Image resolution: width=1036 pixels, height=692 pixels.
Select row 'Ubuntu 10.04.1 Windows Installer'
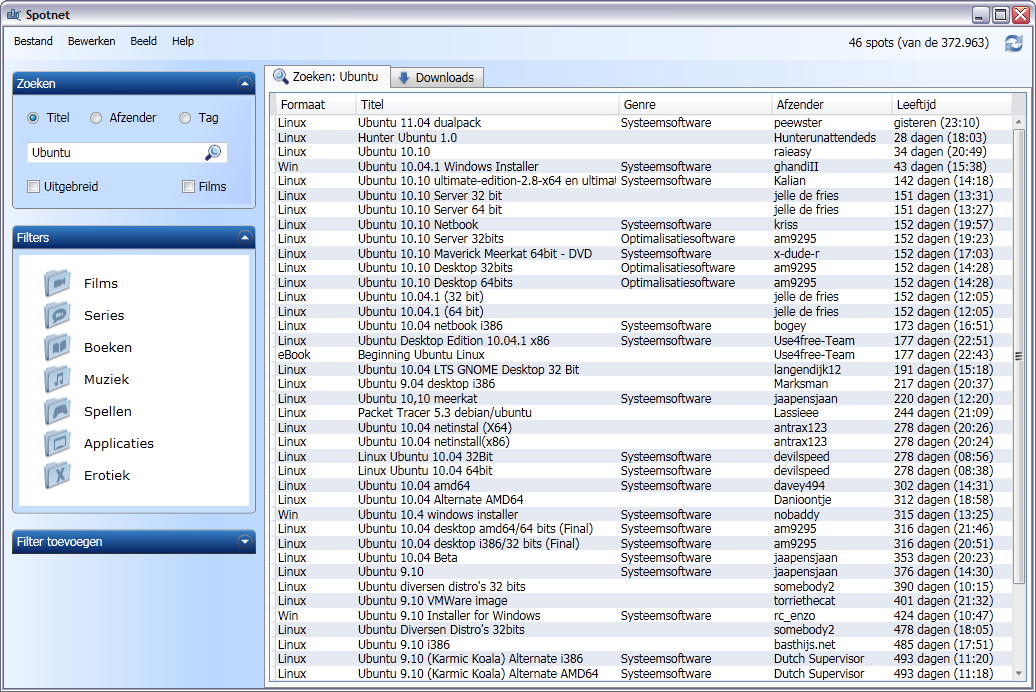coord(644,167)
